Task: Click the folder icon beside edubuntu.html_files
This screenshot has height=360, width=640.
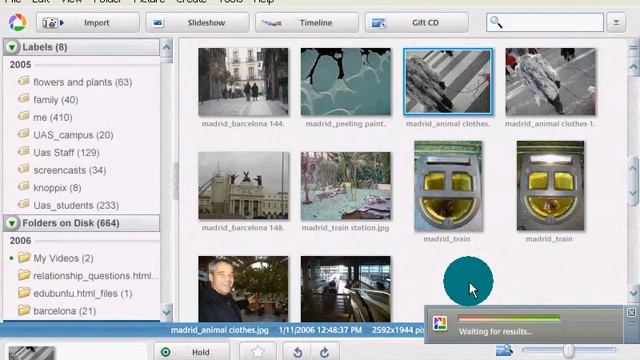Action: (x=24, y=292)
